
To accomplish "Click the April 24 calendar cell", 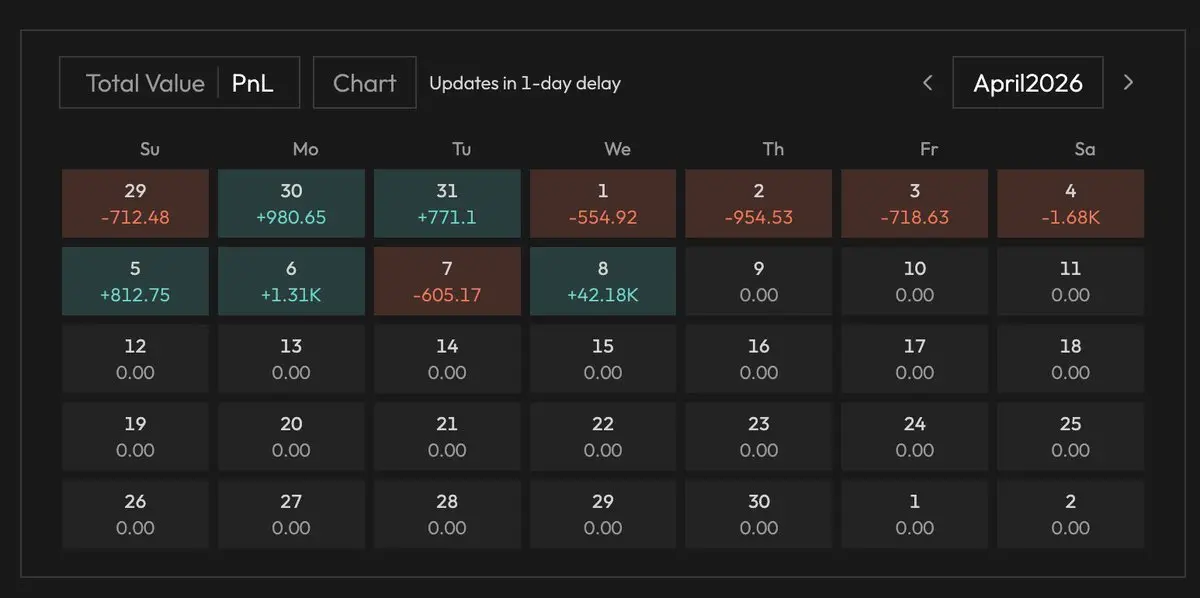I will [915, 437].
